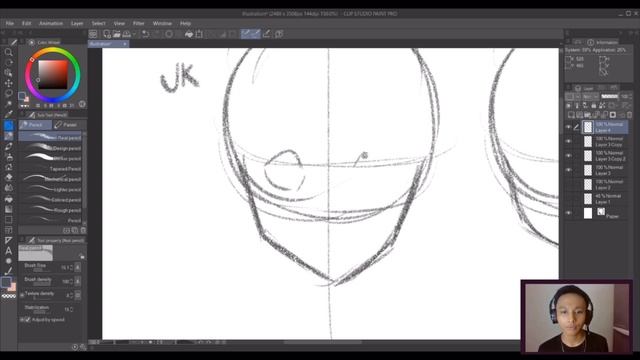Click the Undo icon in the command bar
This screenshot has height=360, width=640.
coord(146,34)
